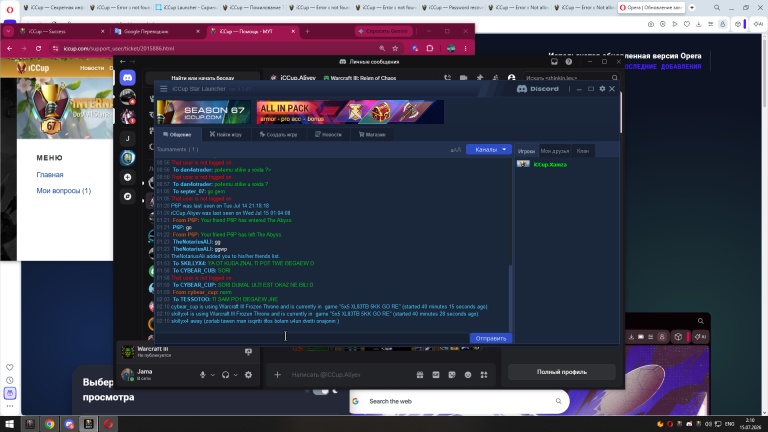Bookmark the page with the Chrome star icon
768x432 pixels.
[395, 48]
